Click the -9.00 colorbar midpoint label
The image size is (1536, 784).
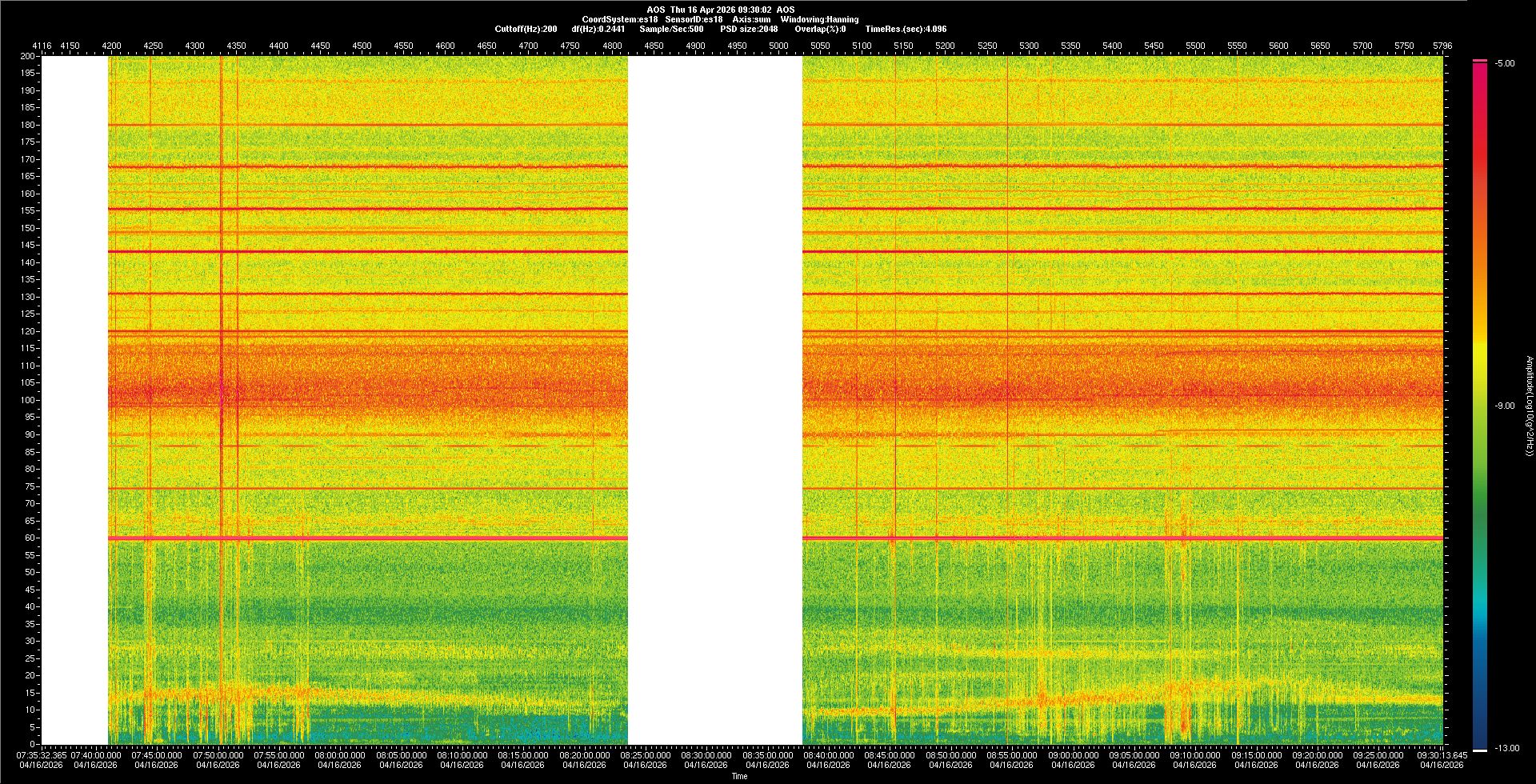1505,406
